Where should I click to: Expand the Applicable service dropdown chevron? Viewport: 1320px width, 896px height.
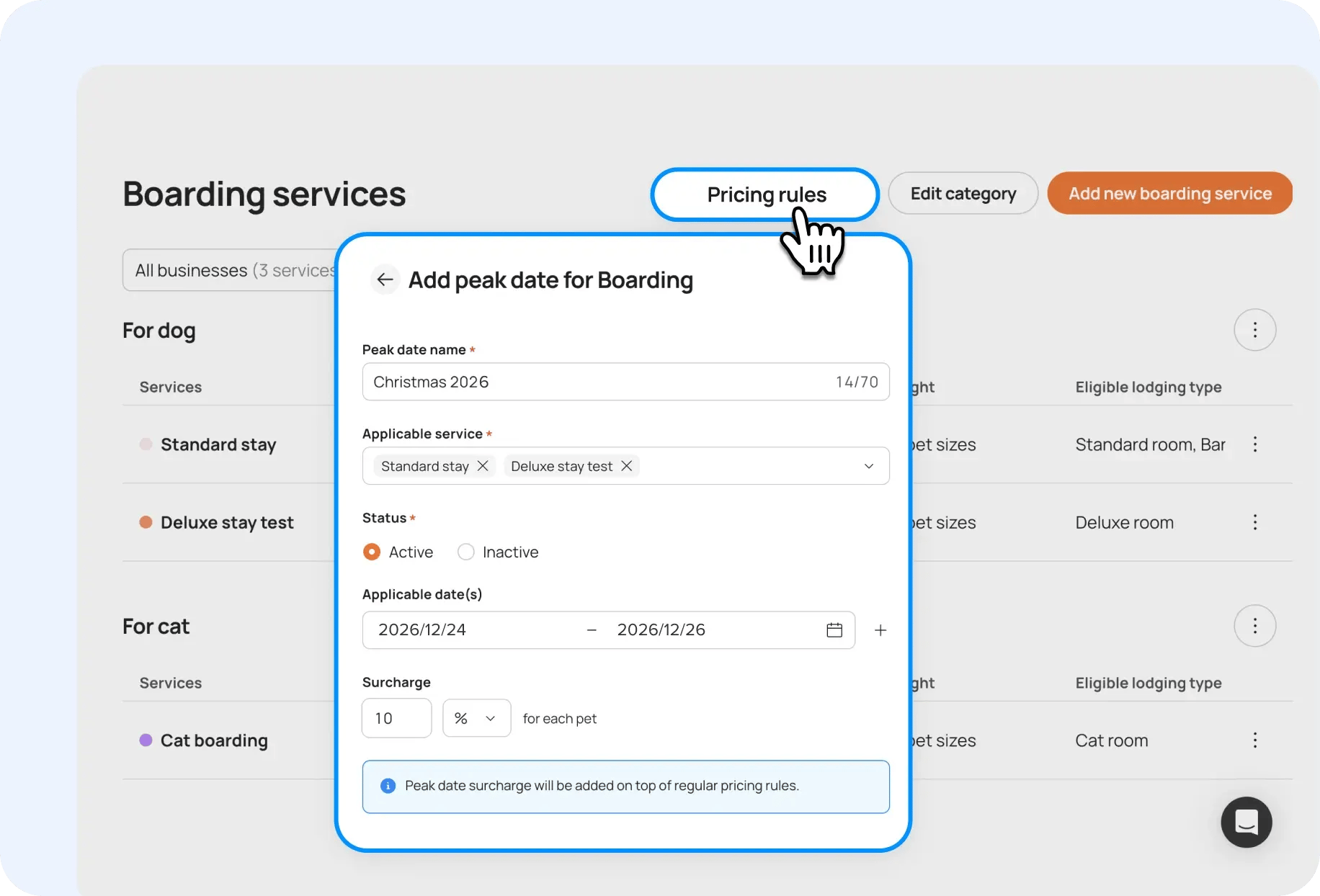(x=869, y=466)
